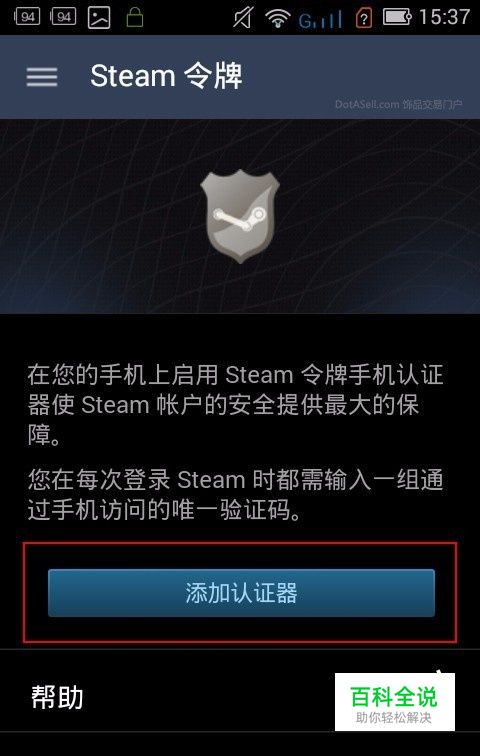Screen dimensions: 480x756
Task: Open the hamburger navigation menu
Action: pos(42,77)
